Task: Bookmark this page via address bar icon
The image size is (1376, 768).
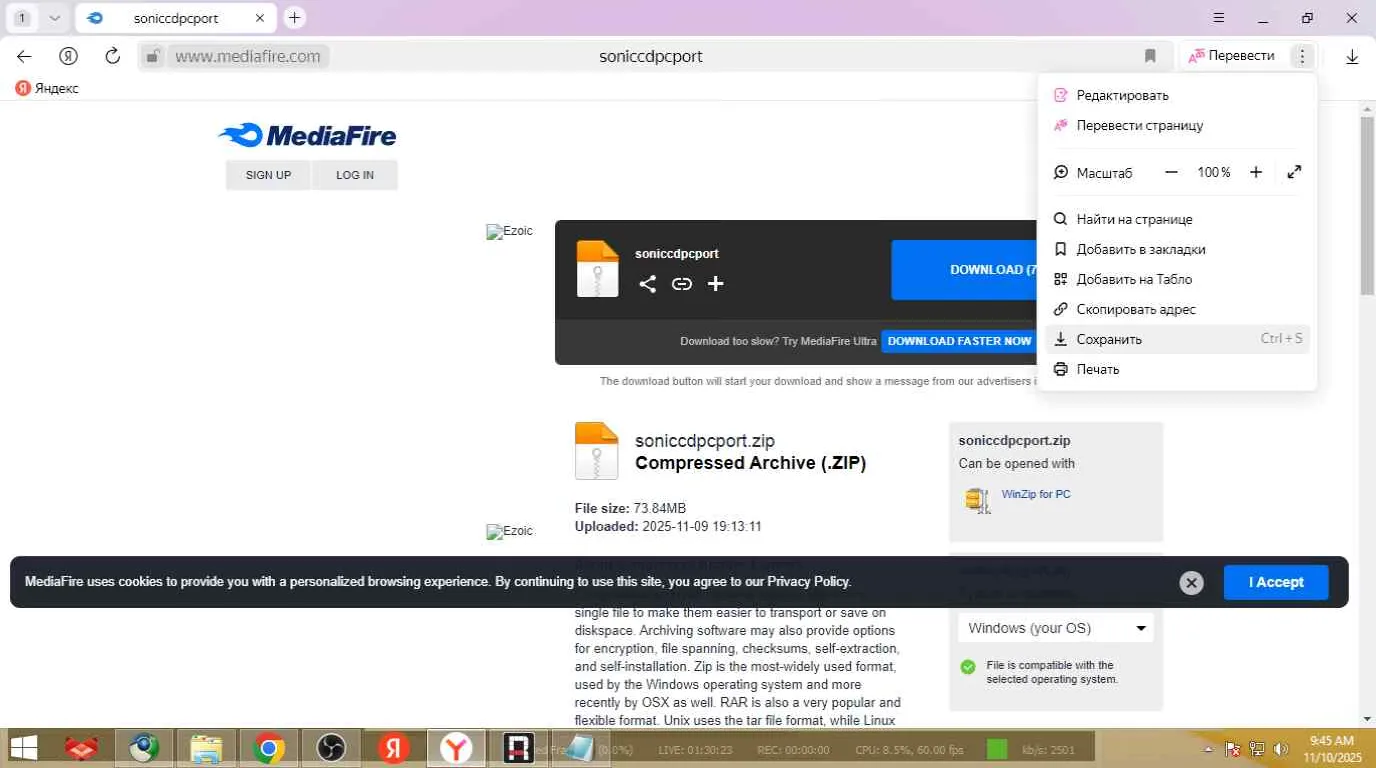Action: [1150, 56]
